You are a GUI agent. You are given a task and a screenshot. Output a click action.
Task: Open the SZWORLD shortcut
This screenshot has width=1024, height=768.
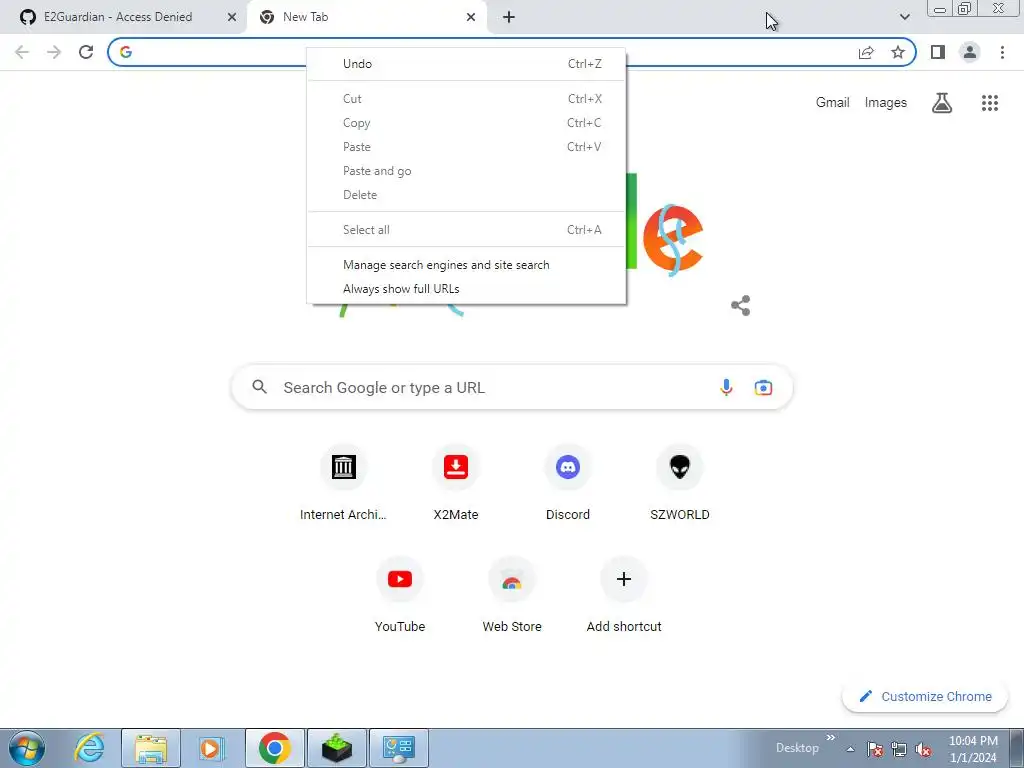680,483
